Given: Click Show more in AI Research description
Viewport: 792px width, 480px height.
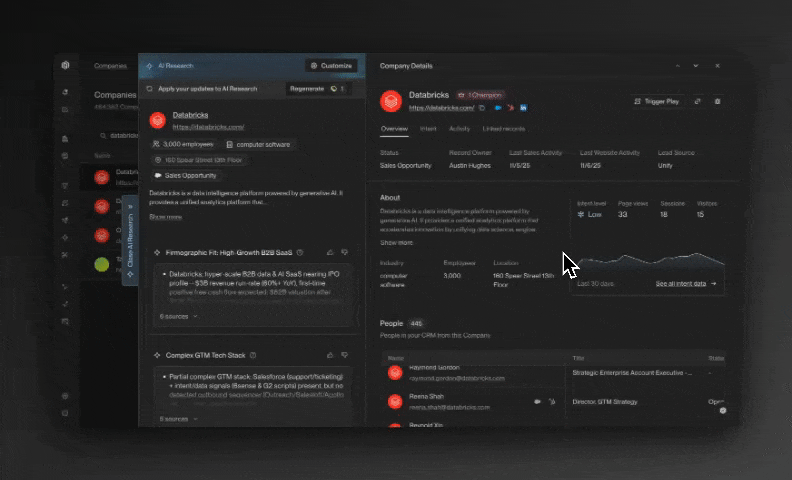Looking at the screenshot, I should (165, 217).
